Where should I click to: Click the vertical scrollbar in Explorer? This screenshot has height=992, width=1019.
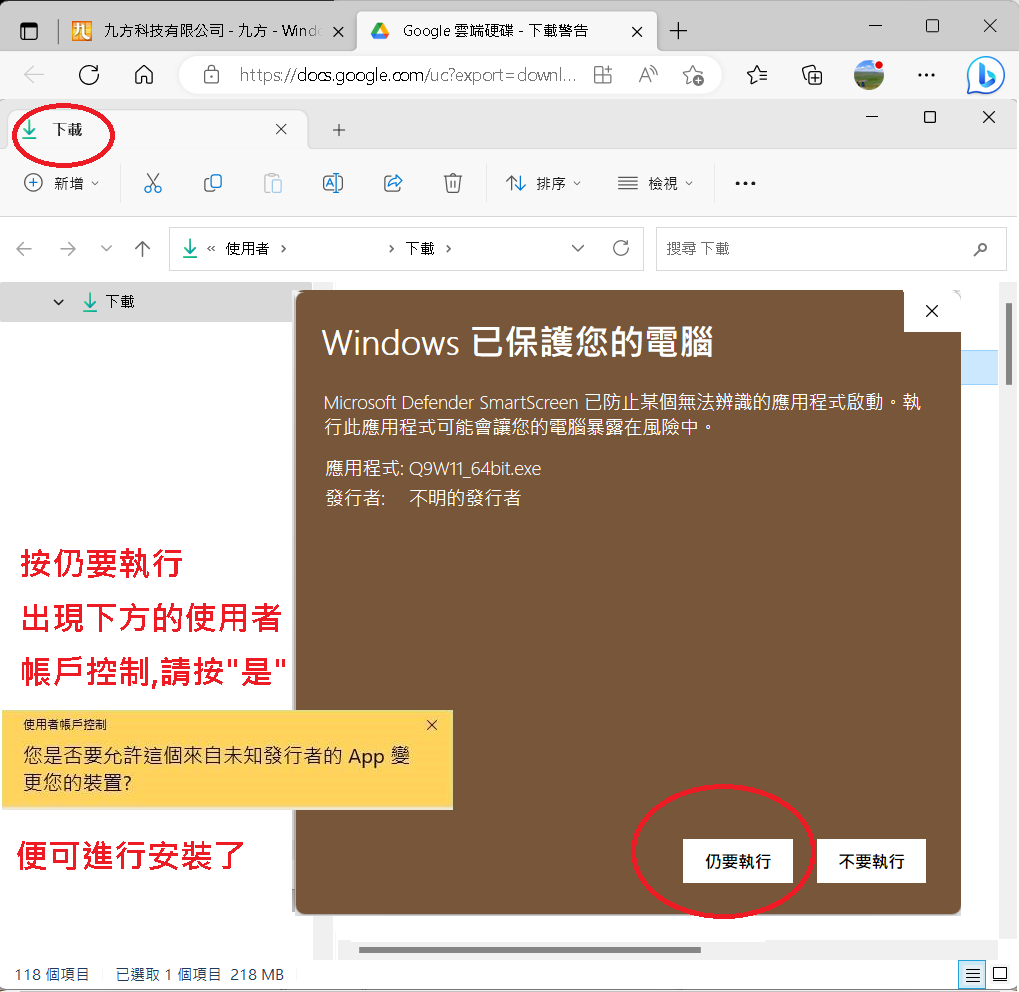pyautogui.click(x=1009, y=344)
